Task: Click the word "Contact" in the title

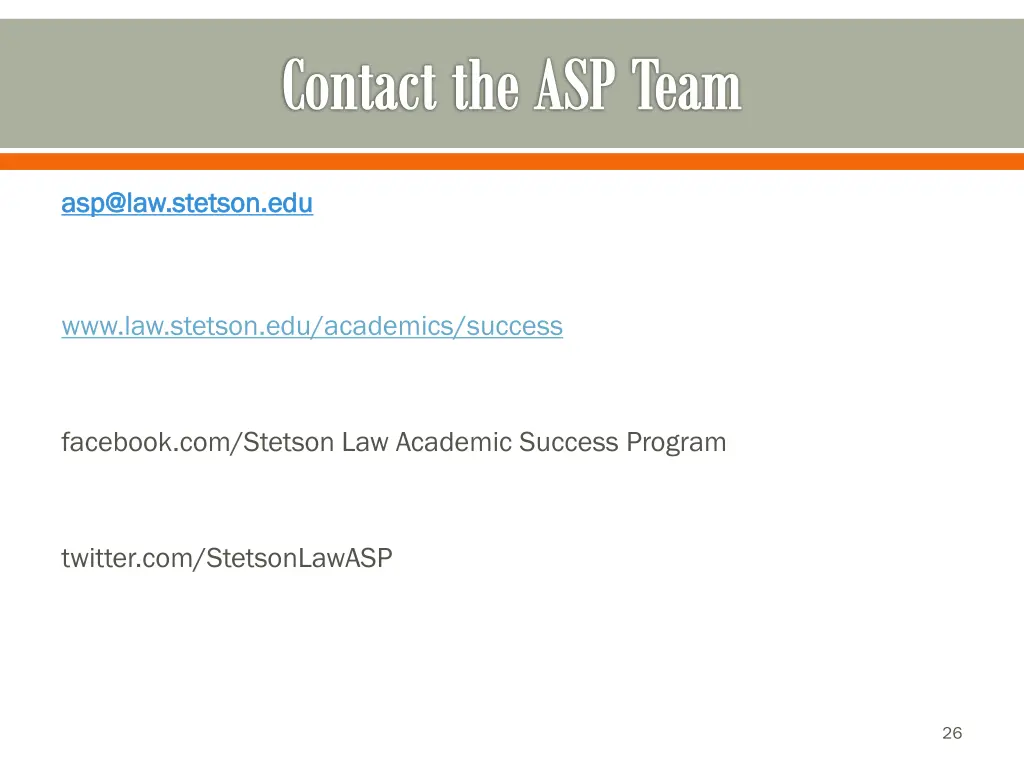Action: (x=359, y=86)
